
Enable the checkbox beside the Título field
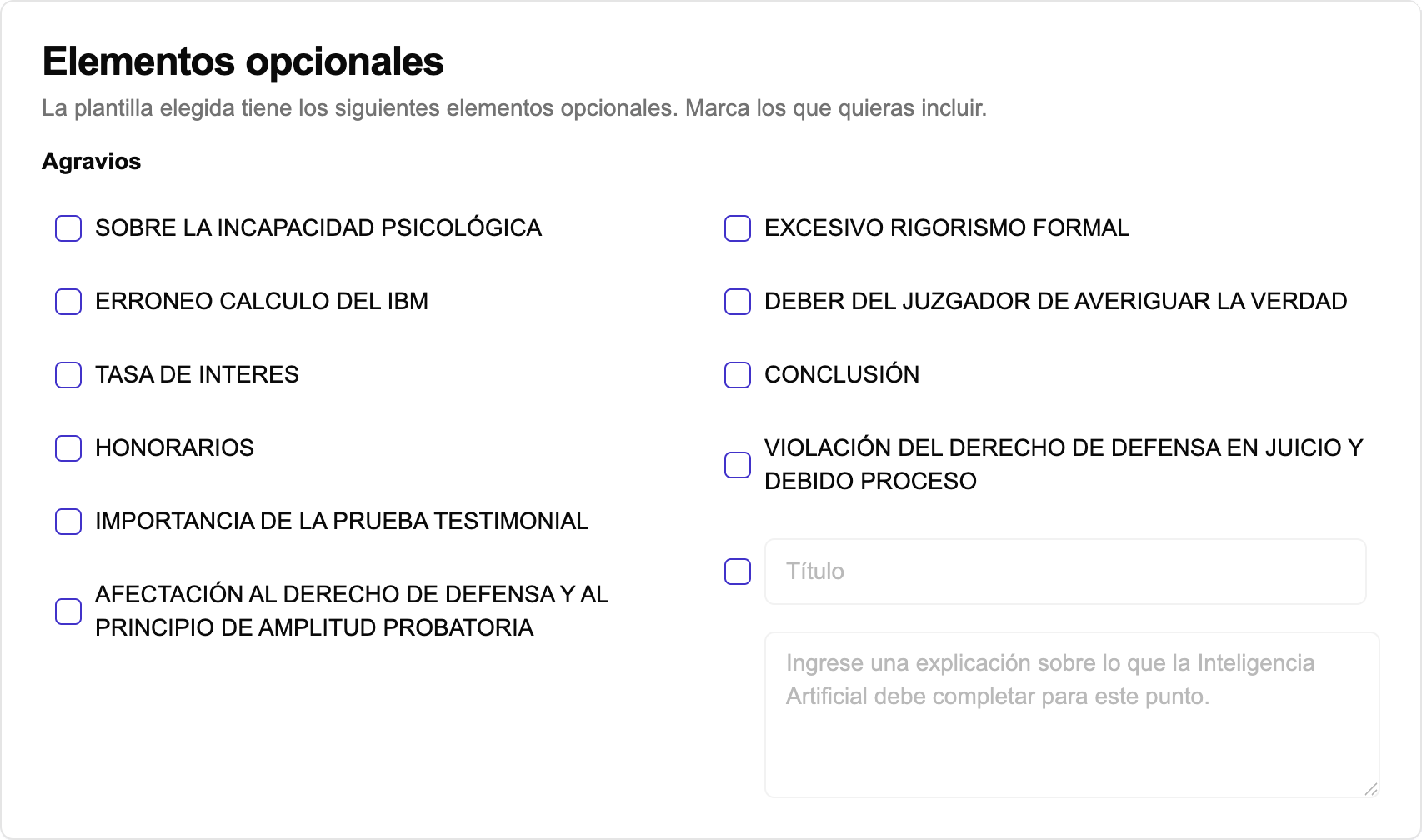click(x=737, y=572)
